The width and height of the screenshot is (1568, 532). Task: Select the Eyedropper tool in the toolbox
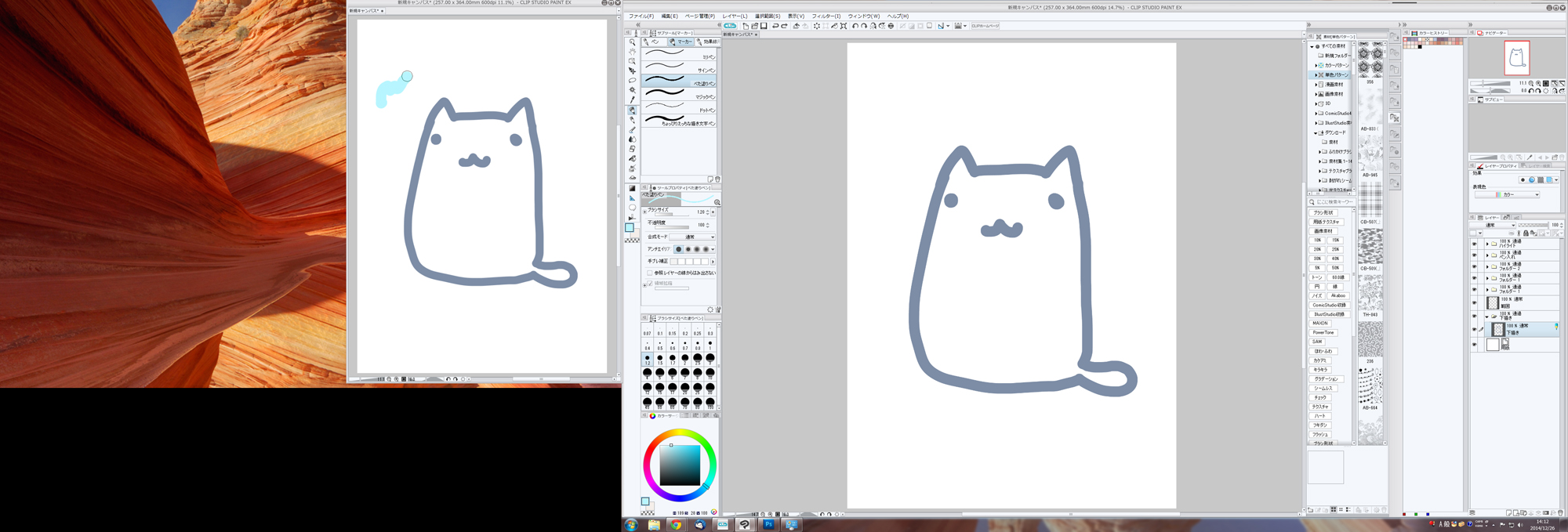[632, 100]
